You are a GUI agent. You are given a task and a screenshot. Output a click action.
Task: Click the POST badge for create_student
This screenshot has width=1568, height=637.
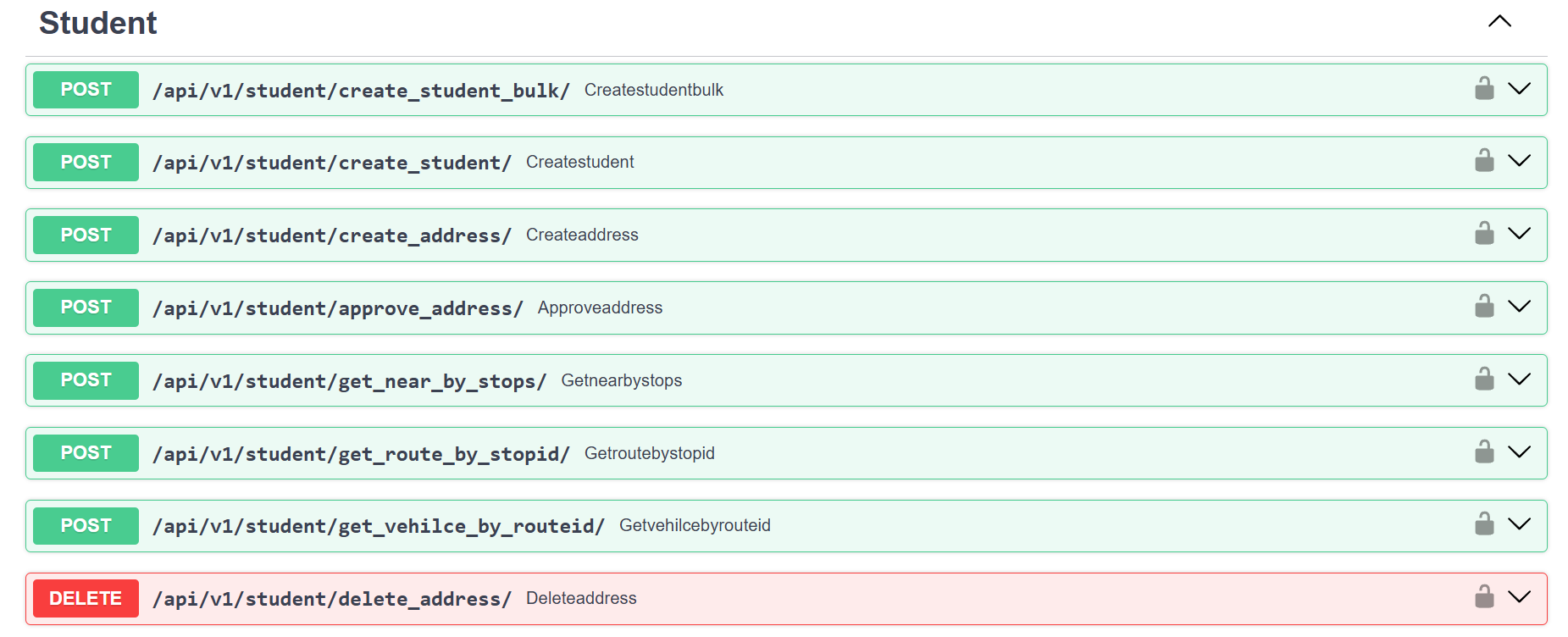click(x=86, y=162)
